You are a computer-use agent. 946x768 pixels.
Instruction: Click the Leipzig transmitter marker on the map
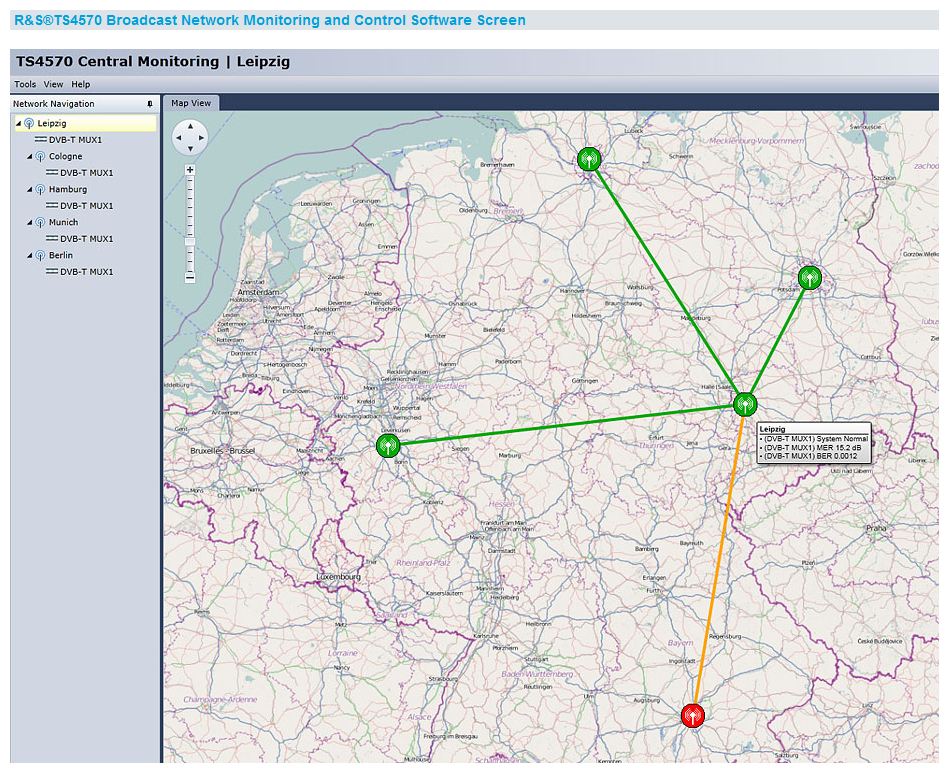coord(745,404)
